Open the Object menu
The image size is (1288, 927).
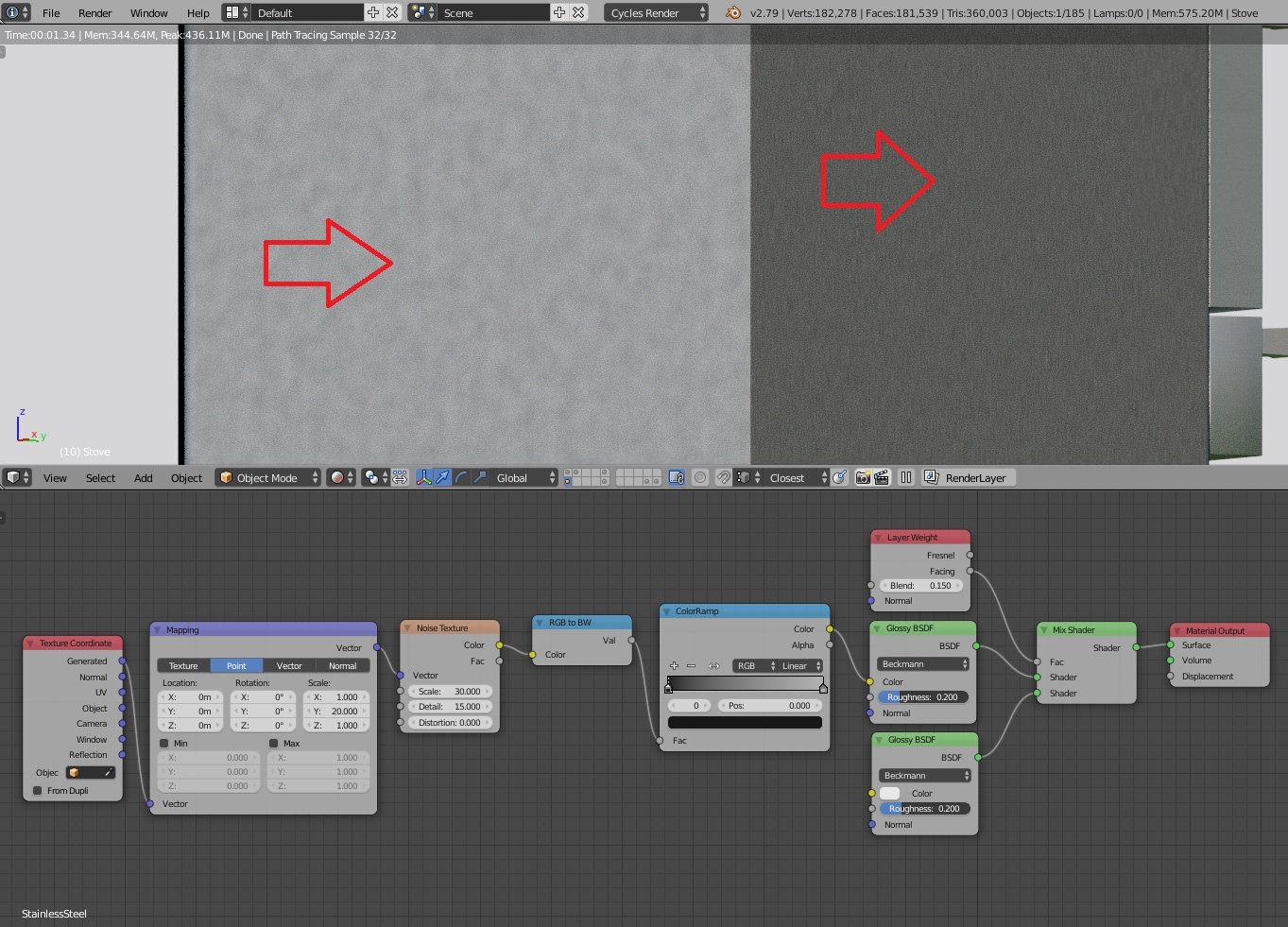pos(186,477)
